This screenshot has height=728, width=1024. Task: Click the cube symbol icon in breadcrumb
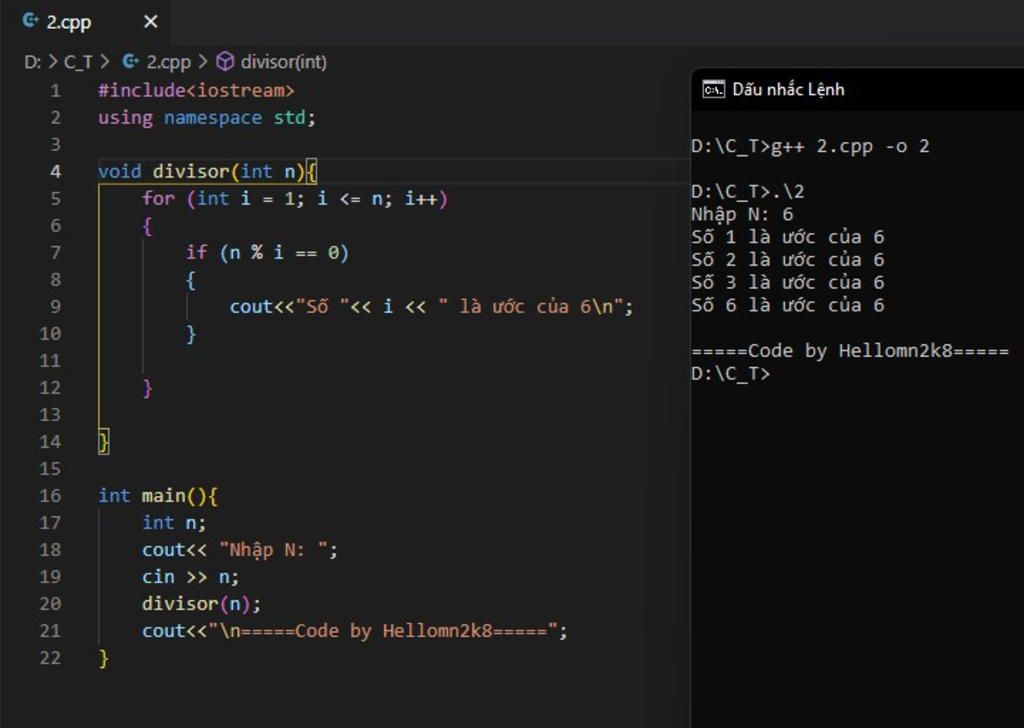coord(225,61)
